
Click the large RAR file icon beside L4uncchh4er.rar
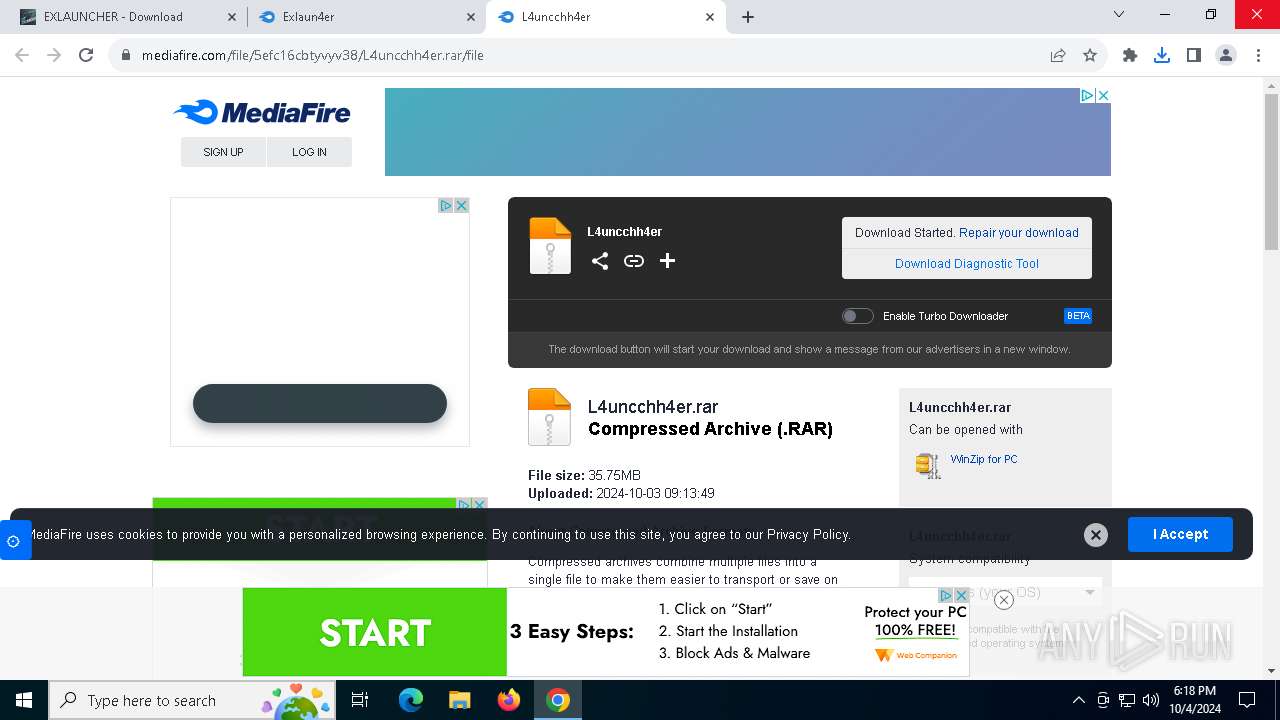point(549,417)
